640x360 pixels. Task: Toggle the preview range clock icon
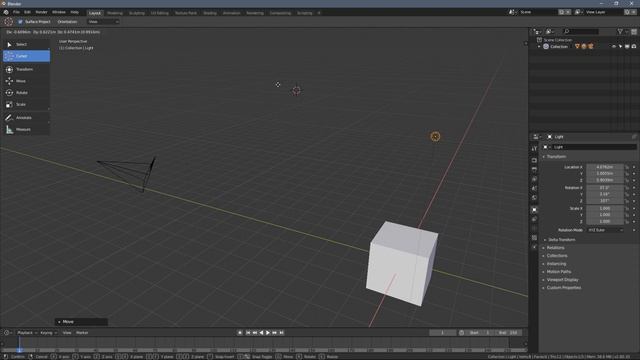coord(462,333)
